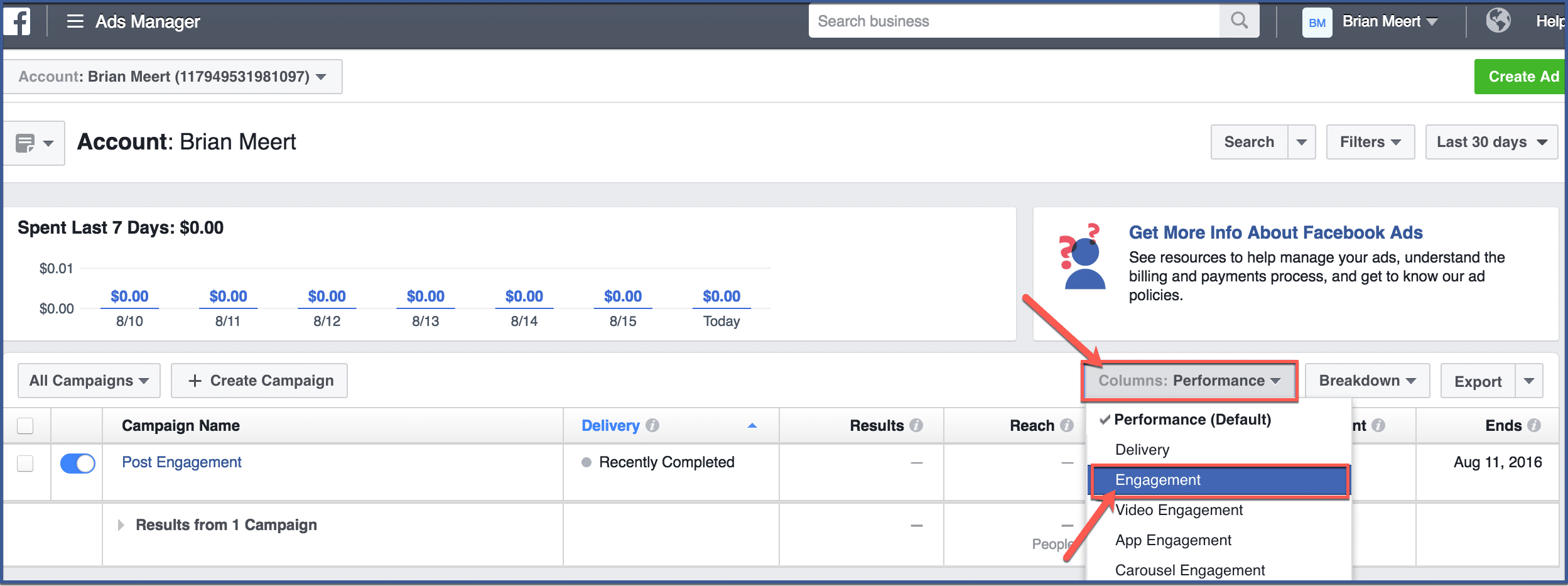The width and height of the screenshot is (1568, 586).
Task: Click the $0.00 spend for 8/15
Action: click(x=623, y=296)
